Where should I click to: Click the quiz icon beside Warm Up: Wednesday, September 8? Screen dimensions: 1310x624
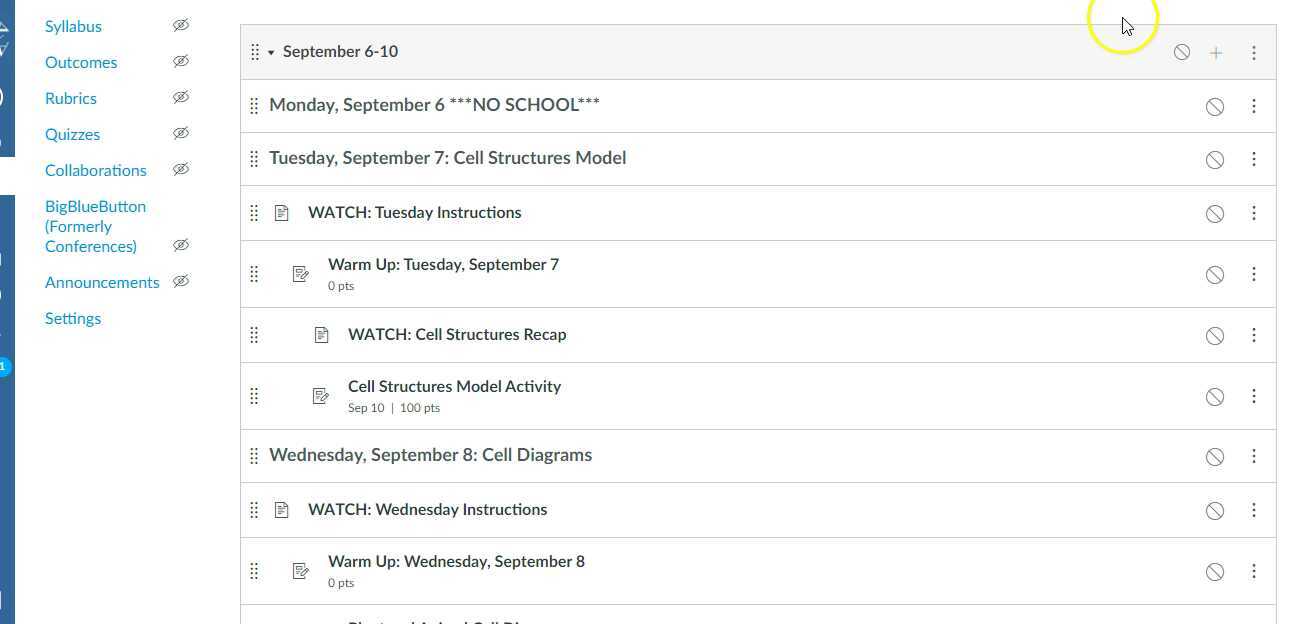pos(301,571)
